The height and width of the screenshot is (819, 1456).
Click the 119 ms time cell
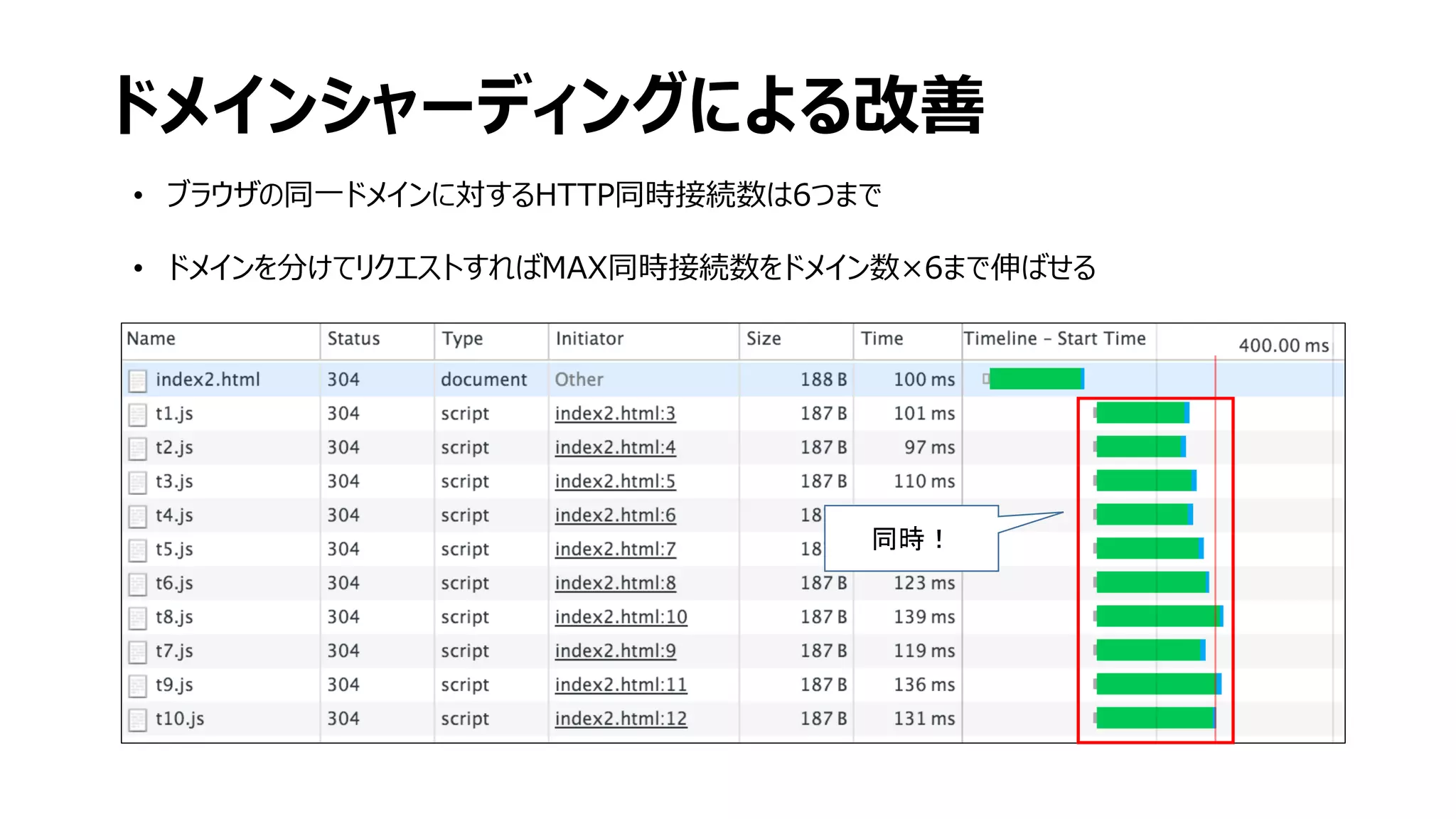pyautogui.click(x=924, y=651)
